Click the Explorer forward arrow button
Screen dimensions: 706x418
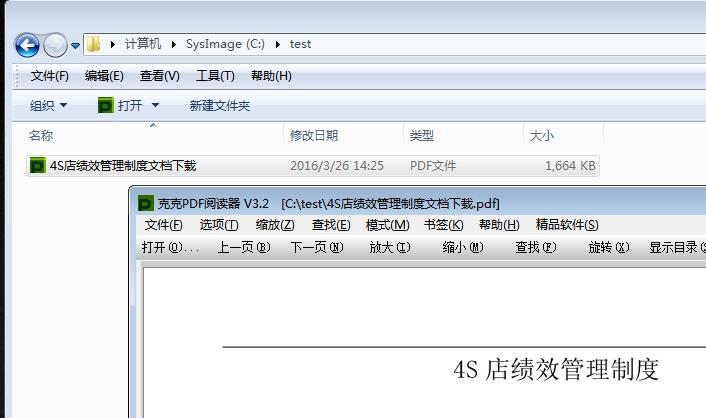(x=55, y=45)
